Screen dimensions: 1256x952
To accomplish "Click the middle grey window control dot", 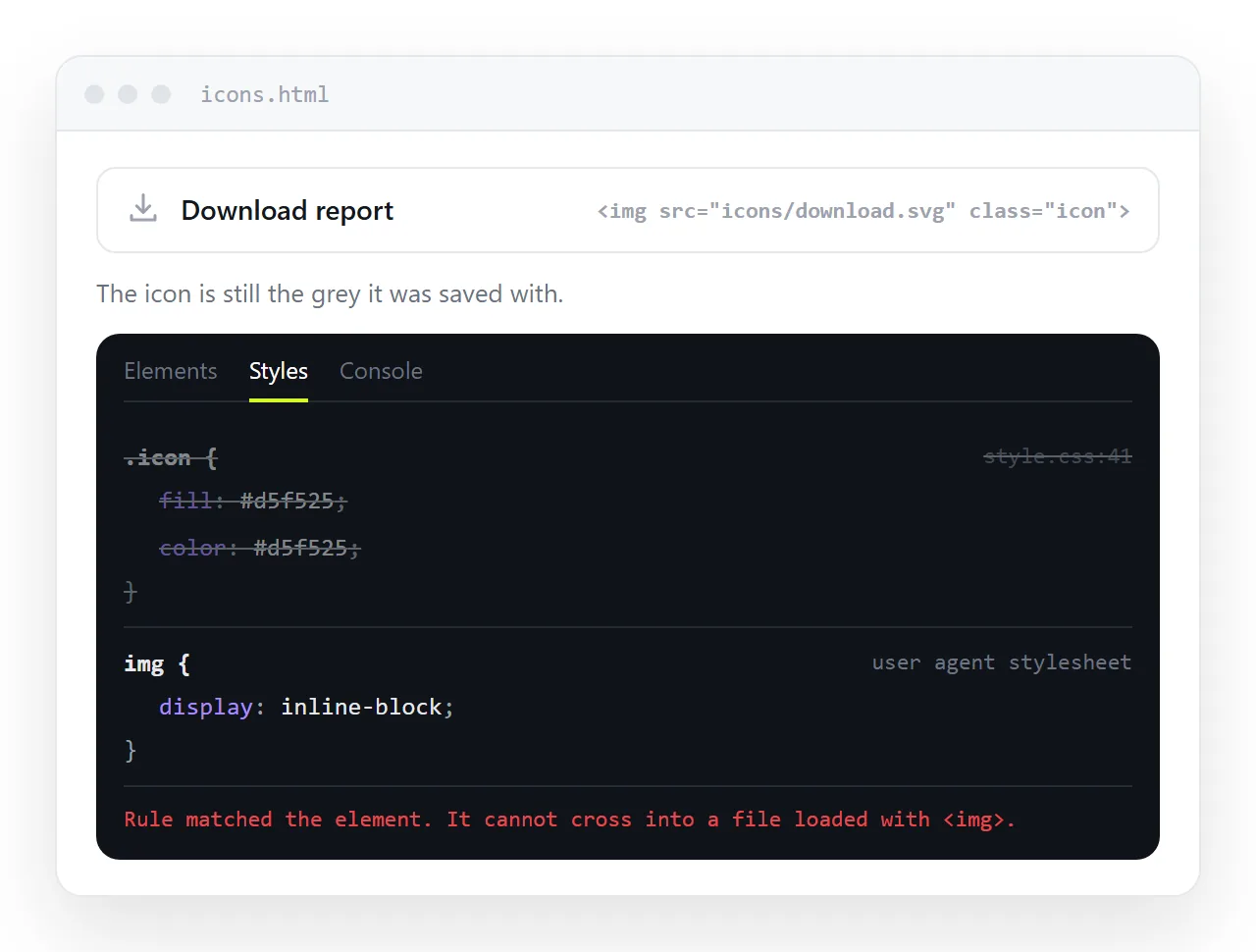I will [128, 94].
